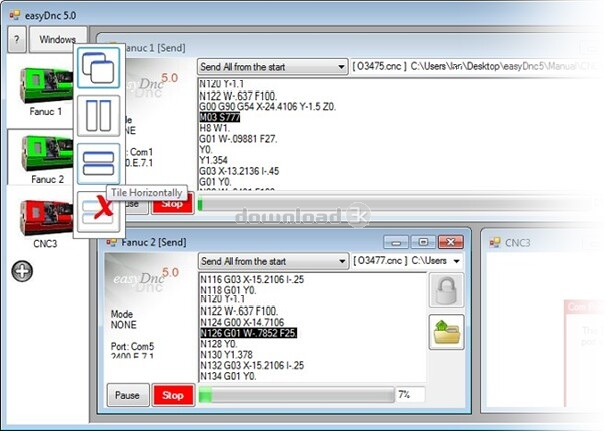The image size is (607, 431).
Task: Open the Windows menu
Action: 58,39
